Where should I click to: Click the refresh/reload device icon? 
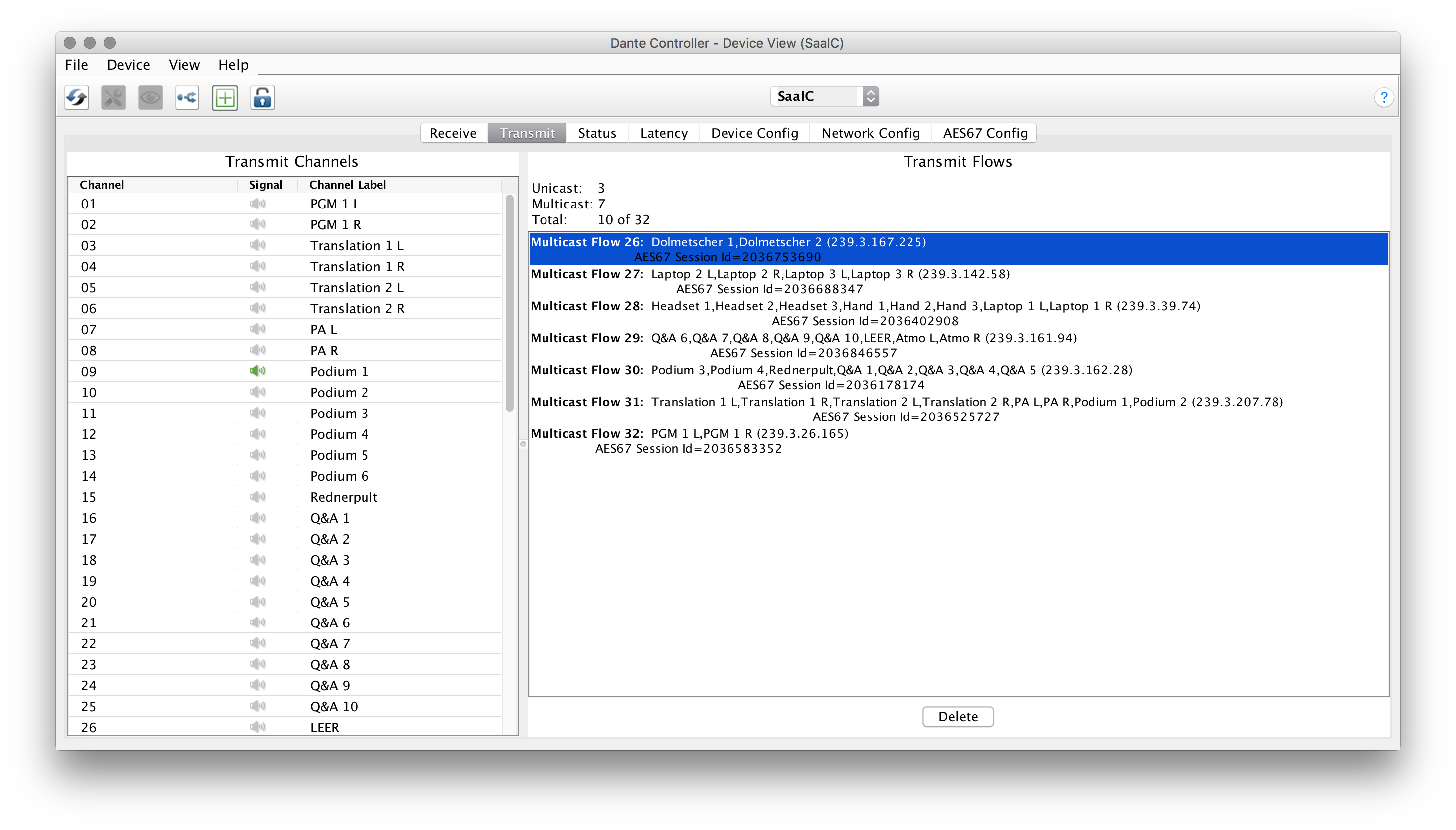pos(76,97)
